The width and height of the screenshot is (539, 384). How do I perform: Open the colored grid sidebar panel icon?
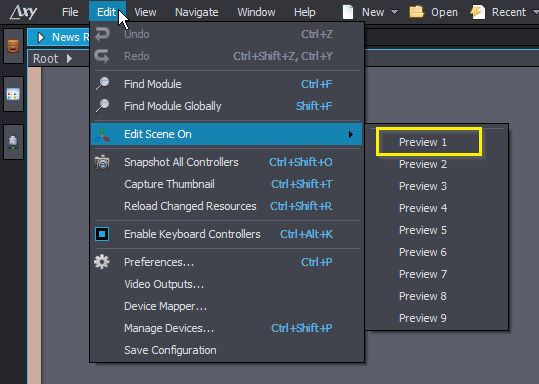coord(13,94)
